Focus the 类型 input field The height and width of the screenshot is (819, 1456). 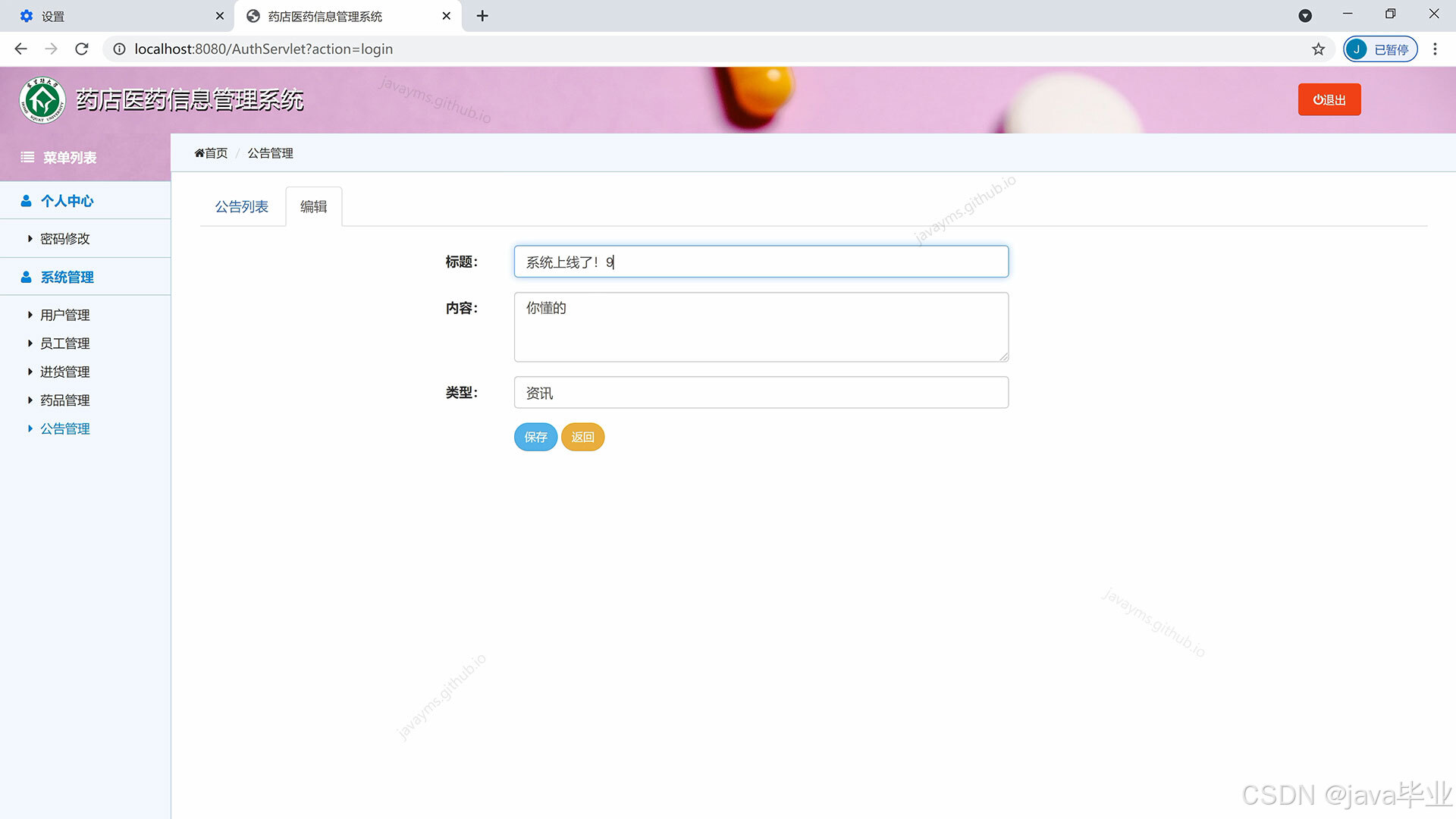(x=761, y=393)
